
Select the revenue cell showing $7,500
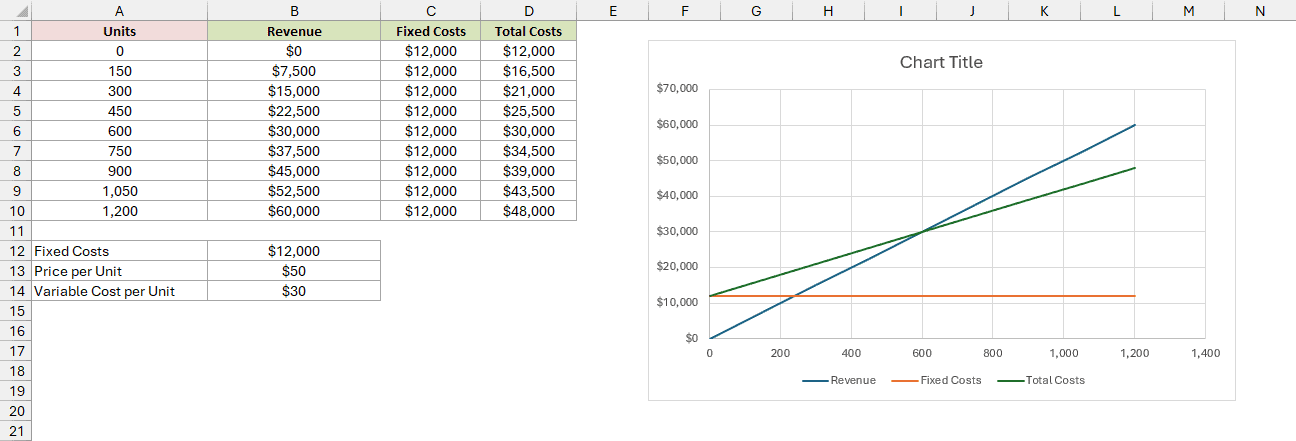(294, 71)
